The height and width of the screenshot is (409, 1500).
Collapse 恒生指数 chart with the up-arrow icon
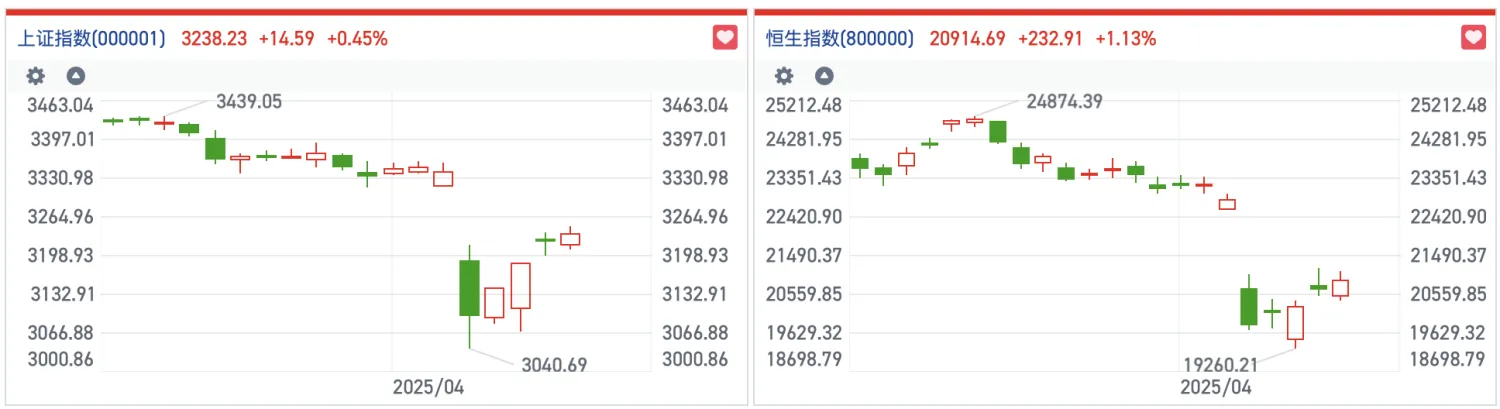824,76
